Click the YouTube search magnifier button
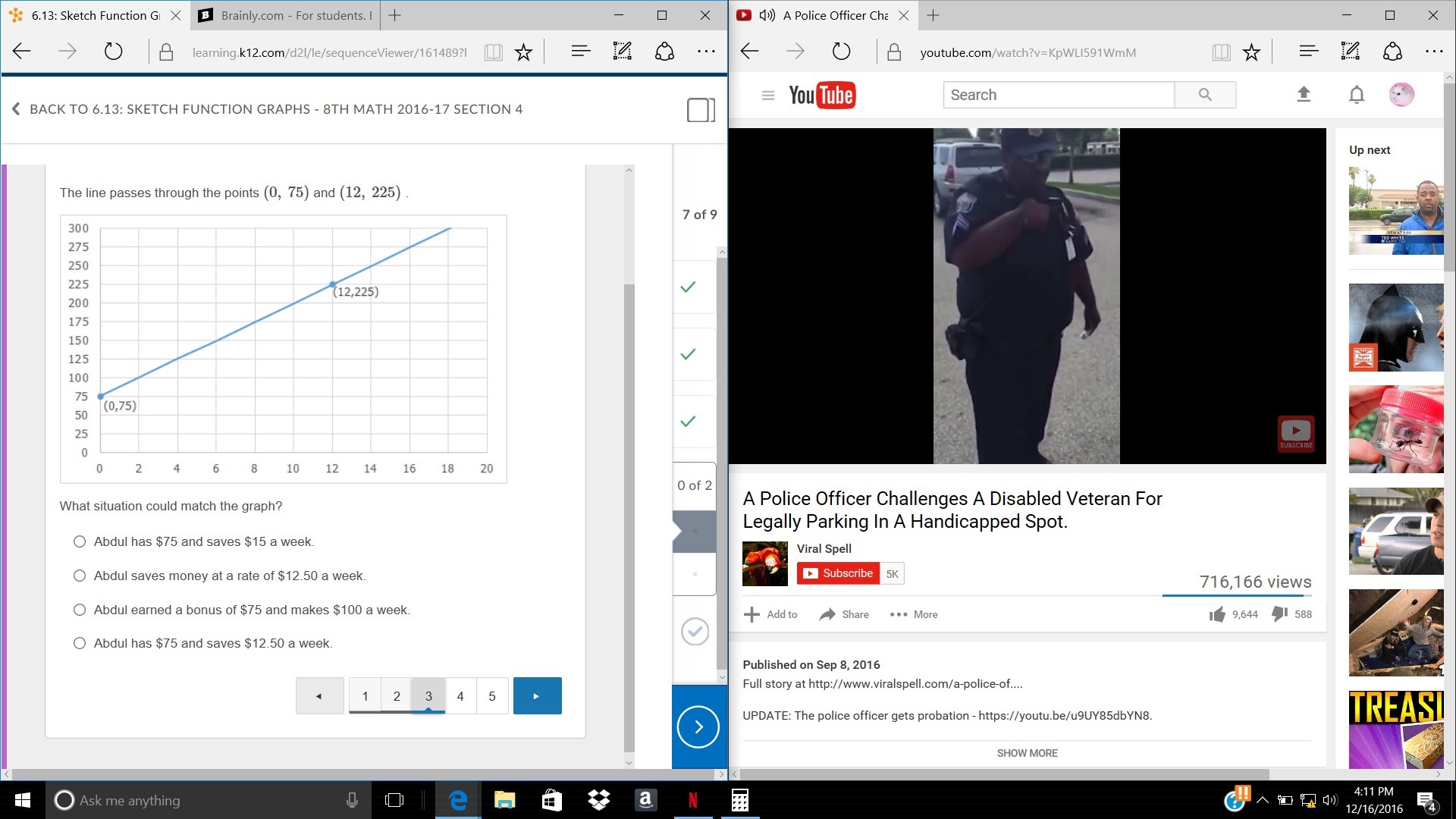The image size is (1456, 819). click(x=1205, y=95)
